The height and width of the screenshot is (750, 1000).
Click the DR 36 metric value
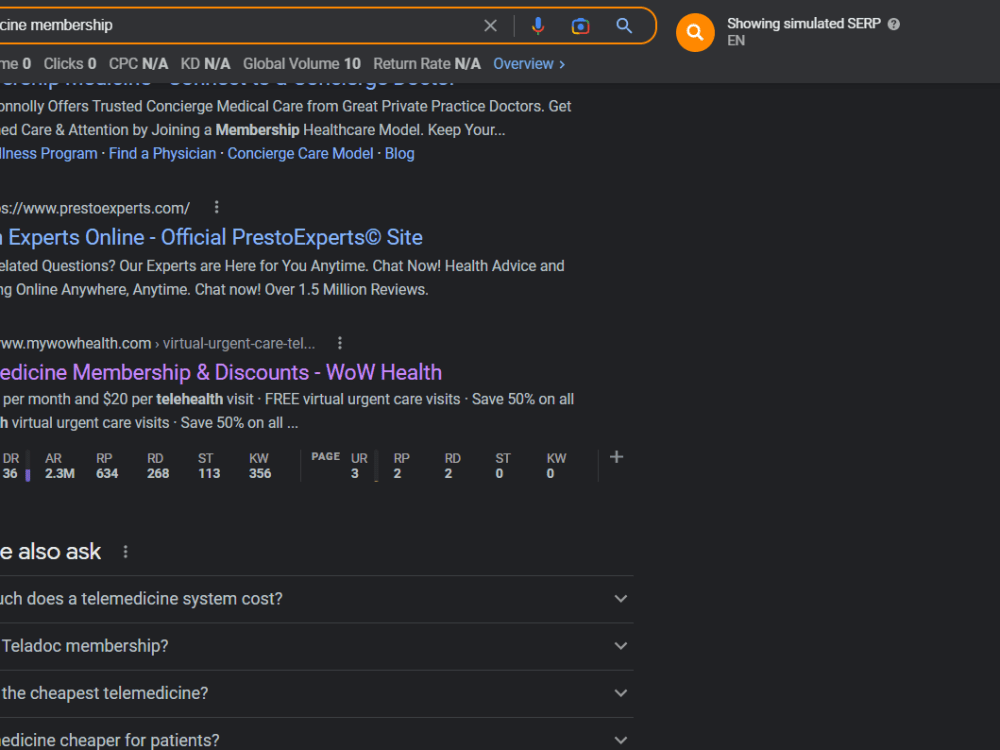10,466
